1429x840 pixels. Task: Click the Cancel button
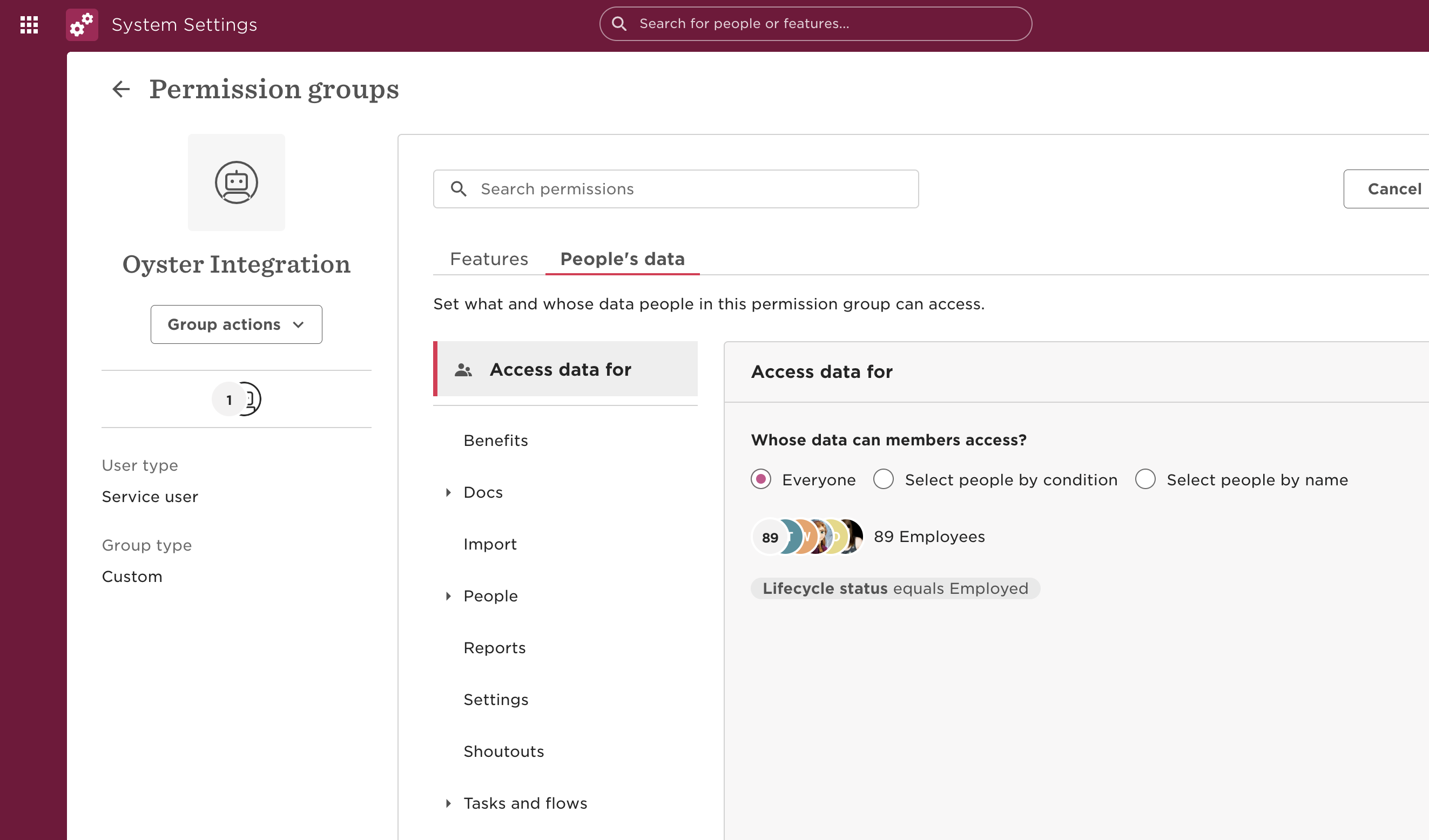tap(1393, 189)
